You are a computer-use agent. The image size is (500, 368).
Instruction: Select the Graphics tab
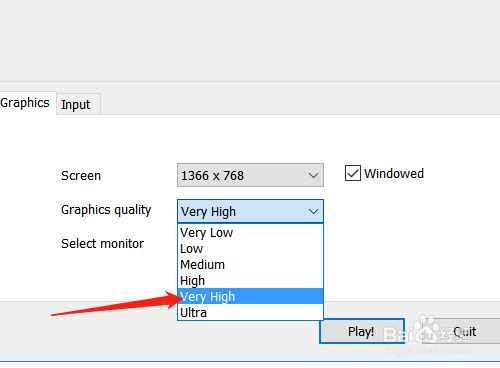point(27,103)
